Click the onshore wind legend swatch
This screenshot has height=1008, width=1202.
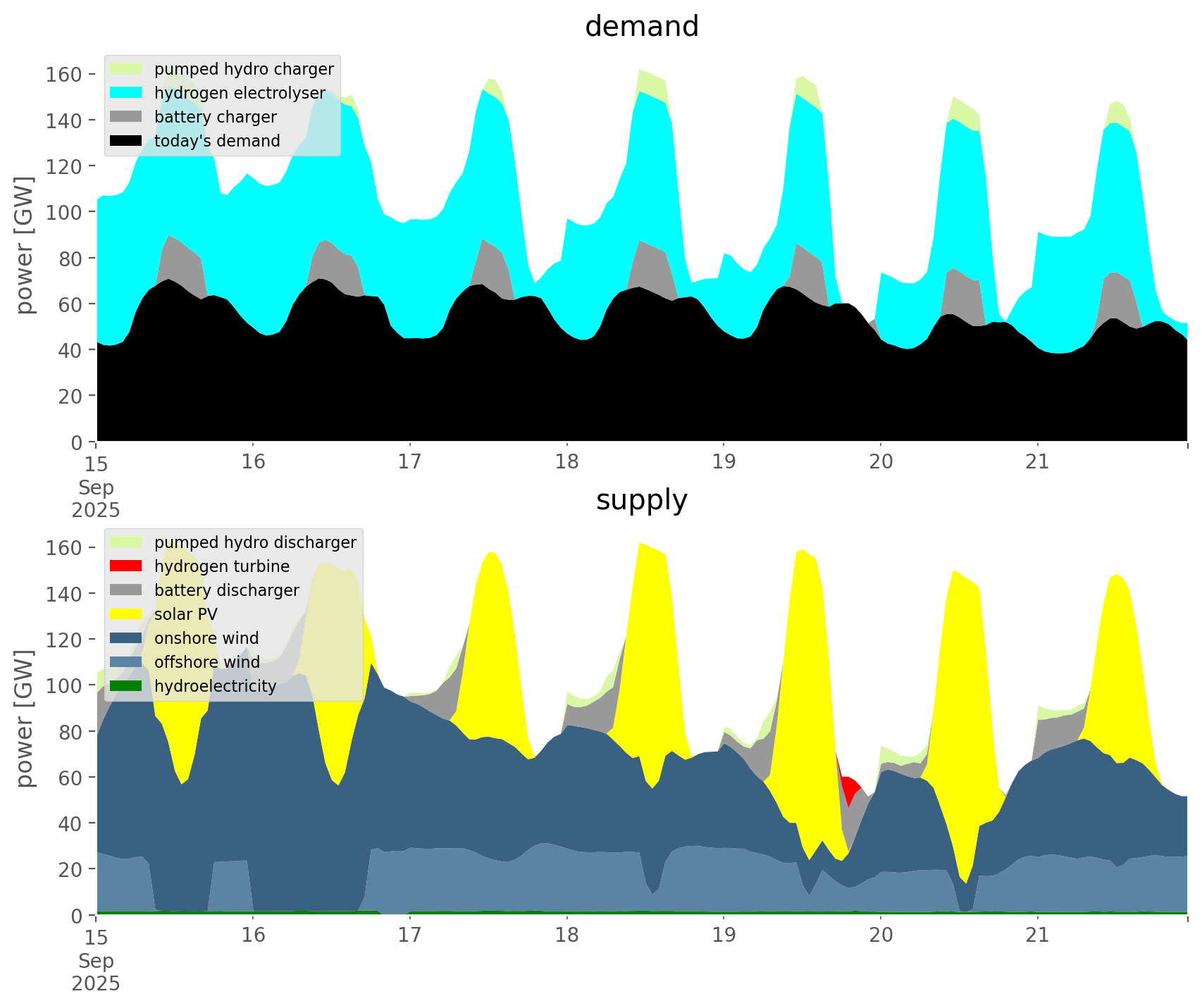click(127, 638)
